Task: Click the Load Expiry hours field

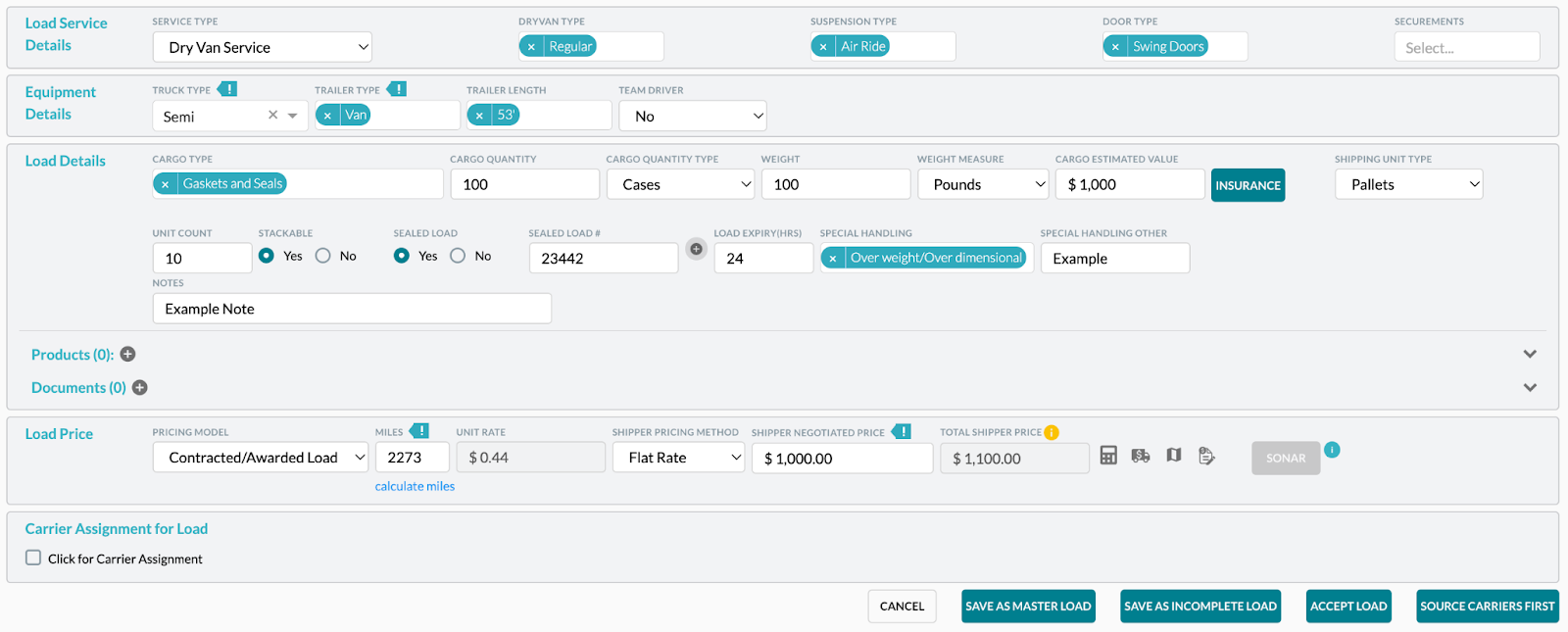Action: pyautogui.click(x=763, y=259)
